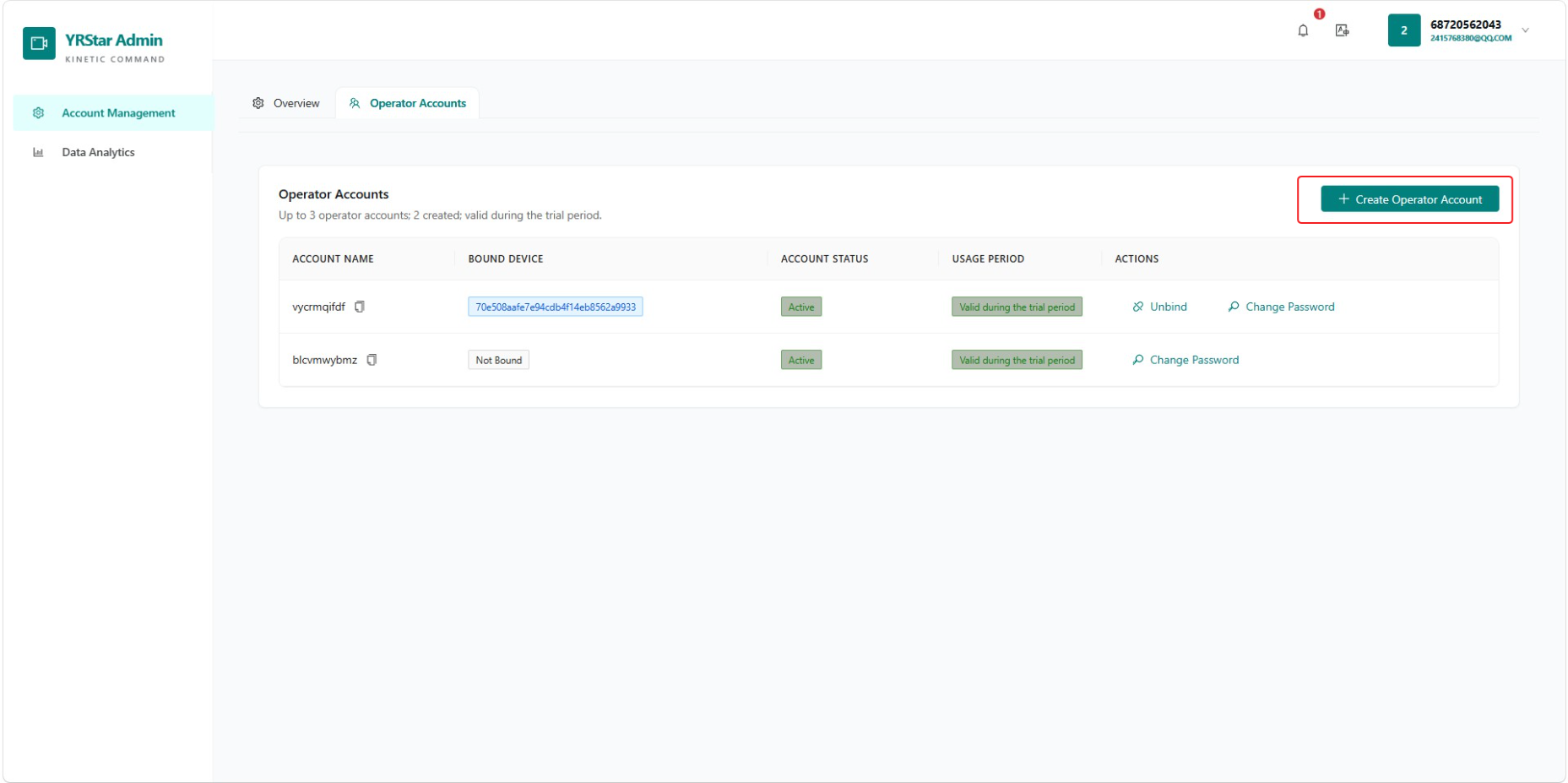The image size is (1568, 783).
Task: Click trial period badge in vycrmqifdf row
Action: point(1017,307)
